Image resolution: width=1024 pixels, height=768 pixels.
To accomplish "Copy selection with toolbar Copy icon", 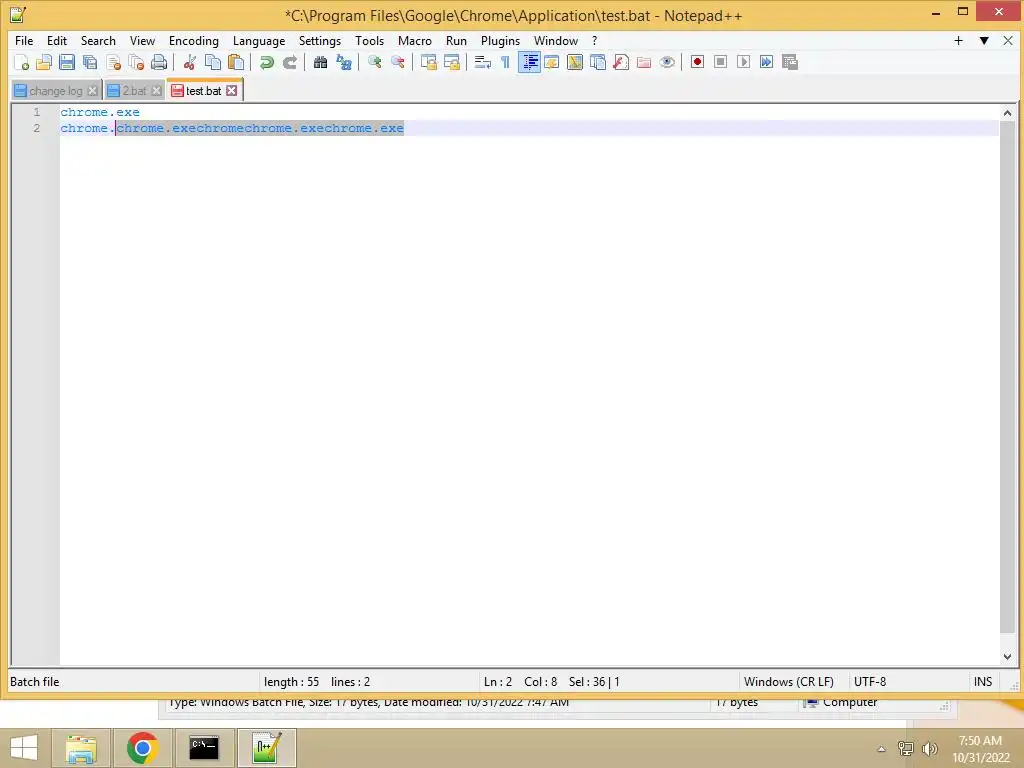I will [x=213, y=62].
